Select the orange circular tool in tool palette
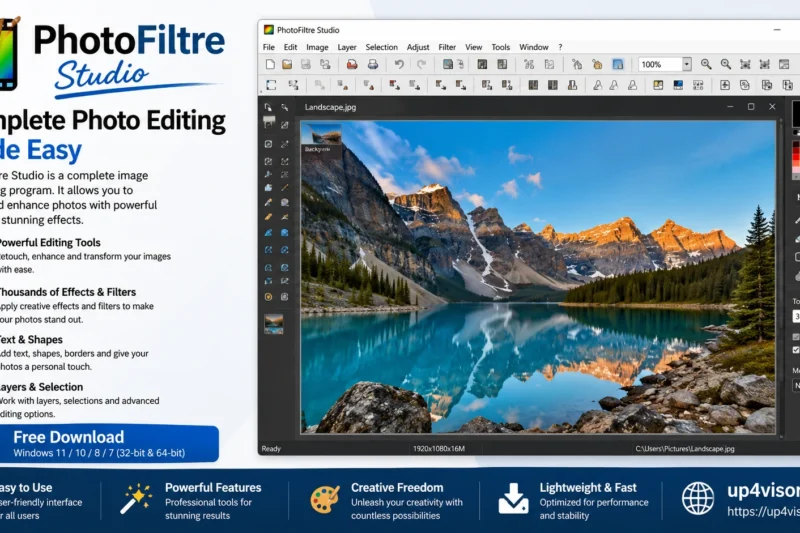Viewport: 800px width, 533px height. tap(268, 297)
